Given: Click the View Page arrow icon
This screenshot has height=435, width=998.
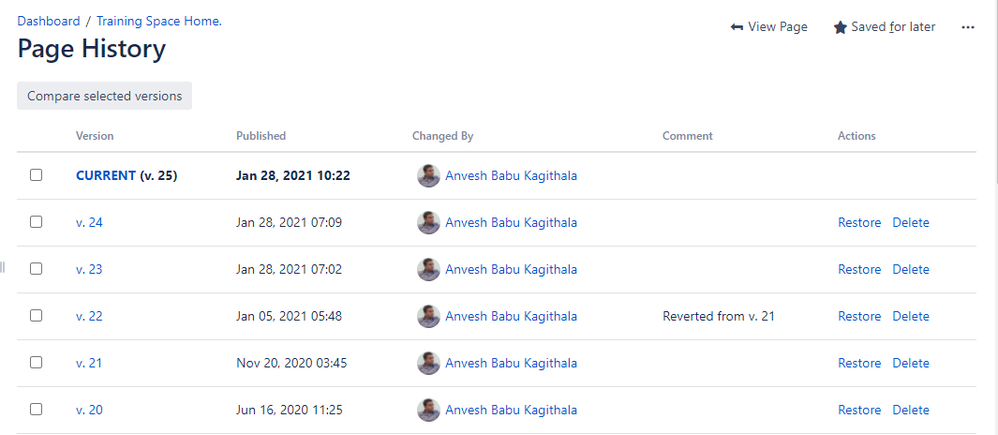Looking at the screenshot, I should click(737, 27).
